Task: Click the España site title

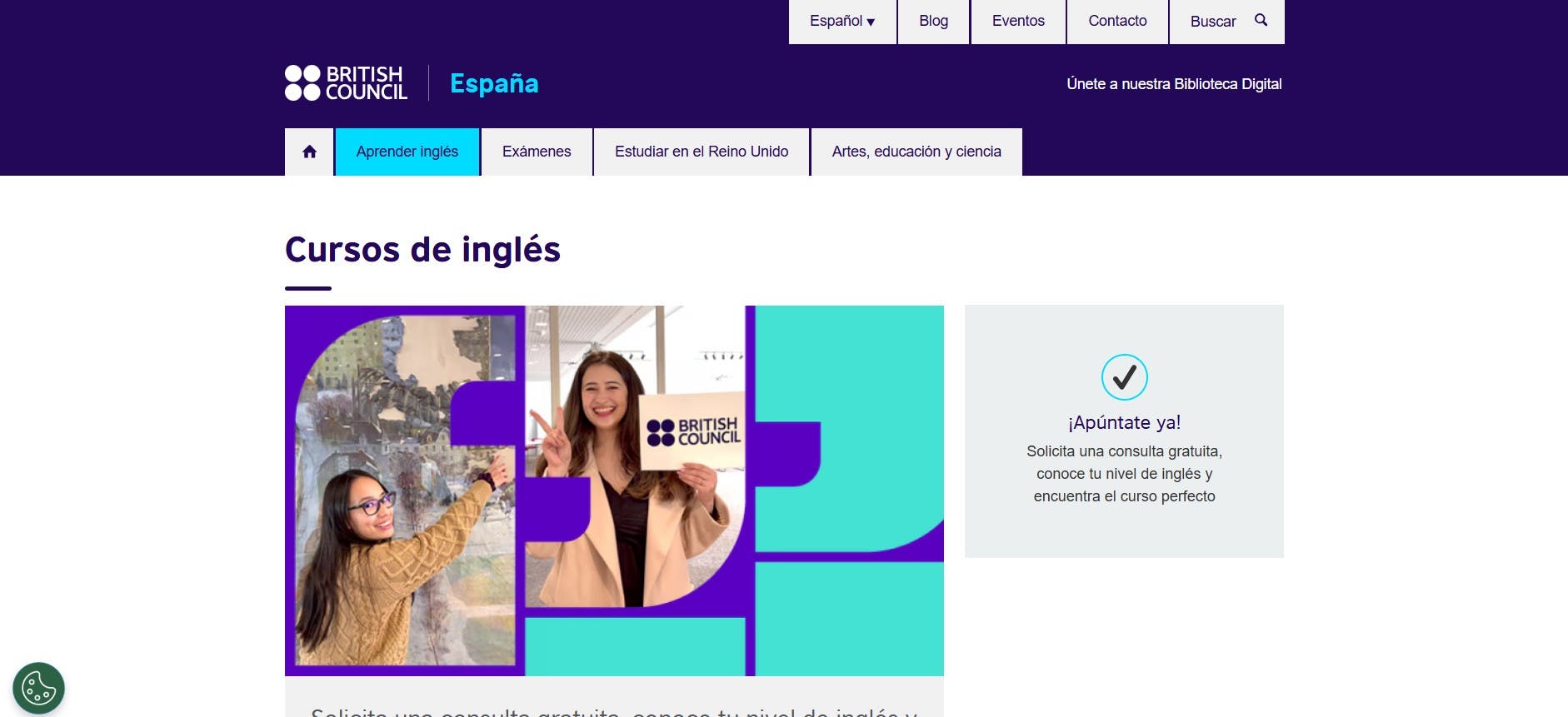Action: tap(494, 83)
